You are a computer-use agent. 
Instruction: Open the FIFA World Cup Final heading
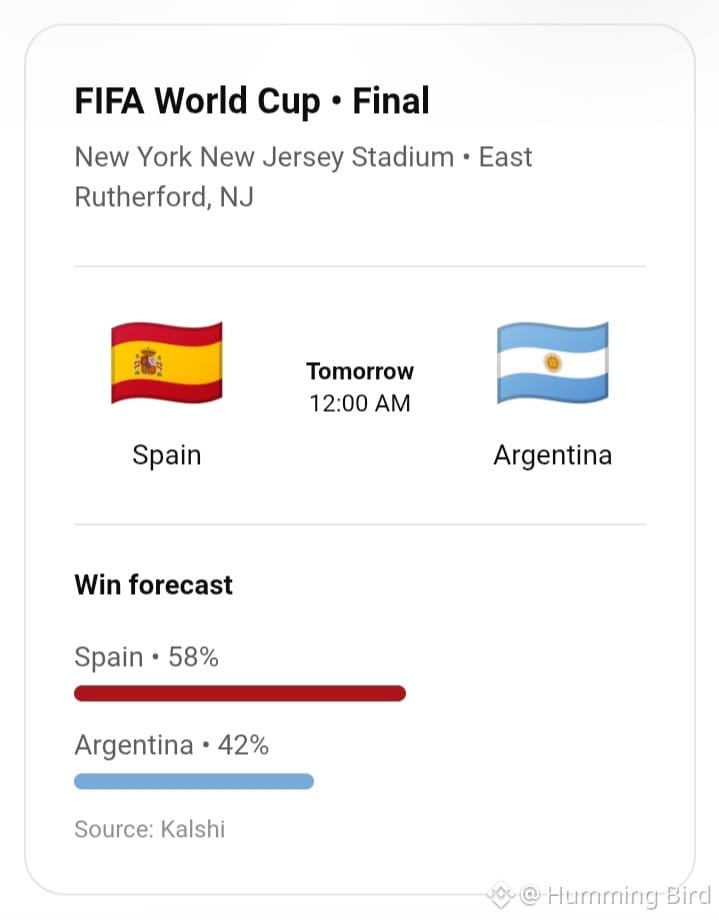(x=252, y=101)
